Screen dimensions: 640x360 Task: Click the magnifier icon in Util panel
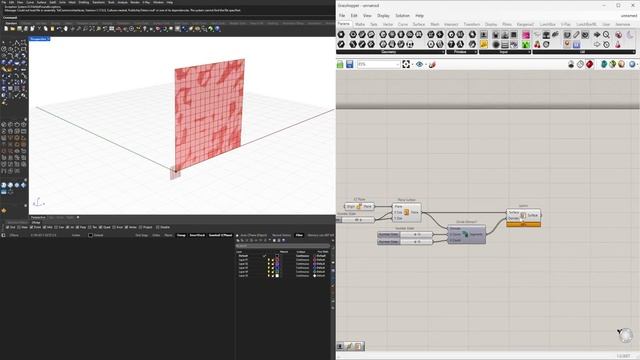(x=607, y=35)
